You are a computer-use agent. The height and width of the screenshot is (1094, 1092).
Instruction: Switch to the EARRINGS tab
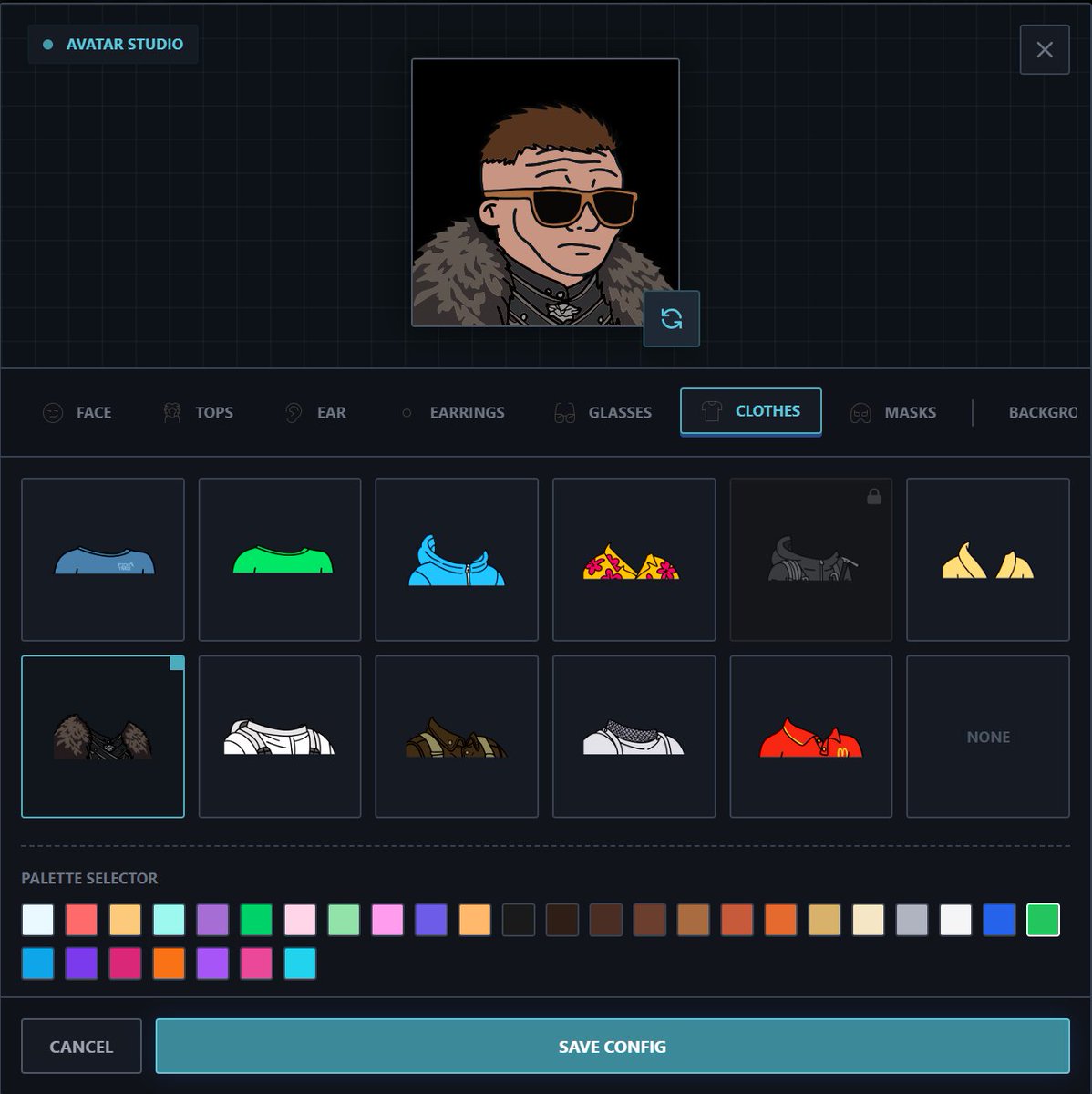point(453,412)
